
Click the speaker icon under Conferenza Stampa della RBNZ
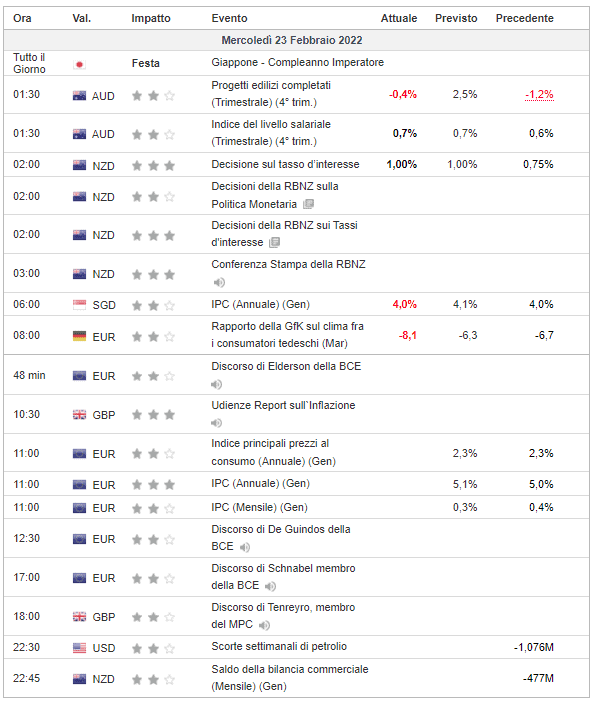click(x=219, y=282)
